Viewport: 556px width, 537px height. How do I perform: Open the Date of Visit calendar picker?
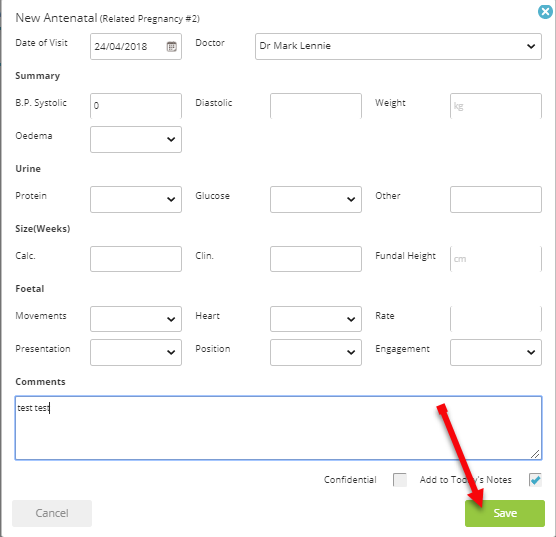tap(172, 46)
